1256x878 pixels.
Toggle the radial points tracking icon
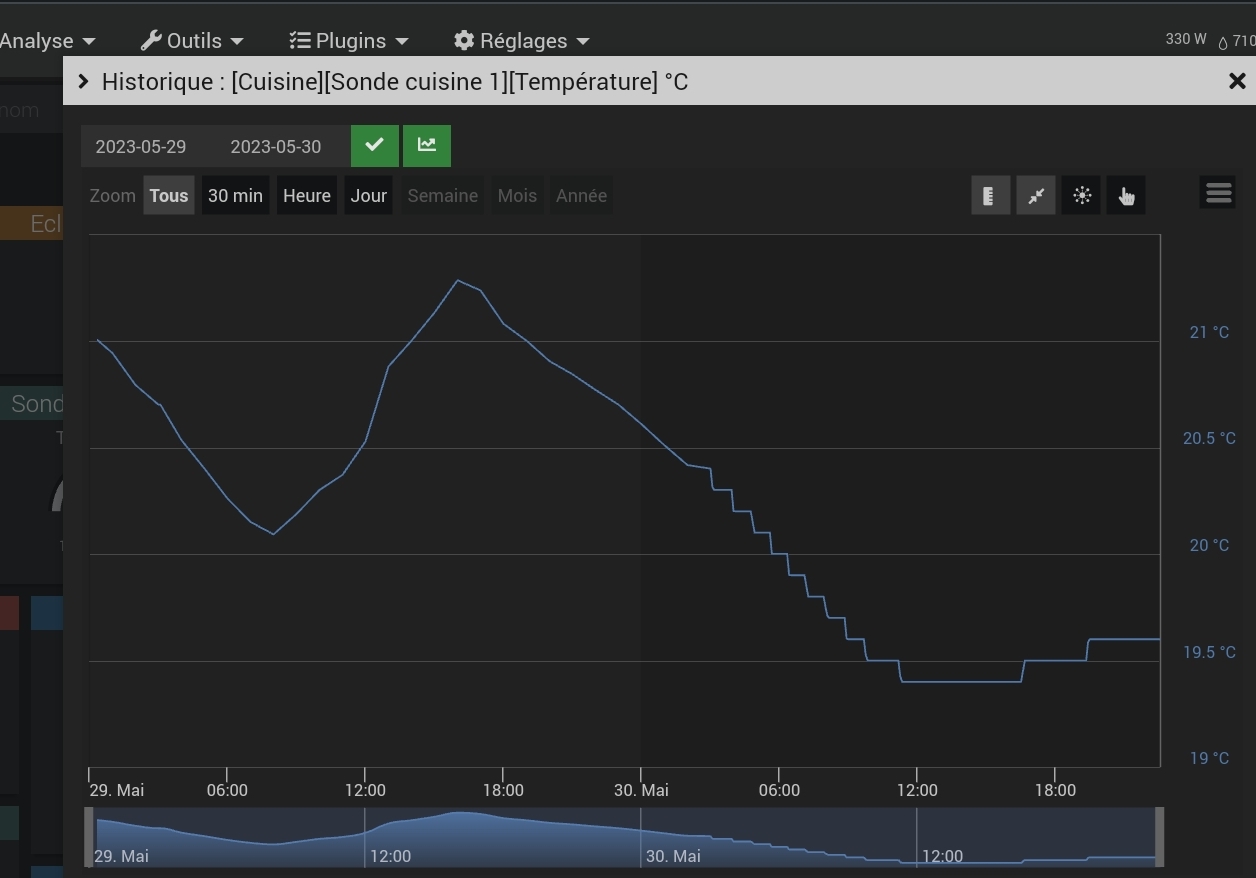pyautogui.click(x=1082, y=196)
